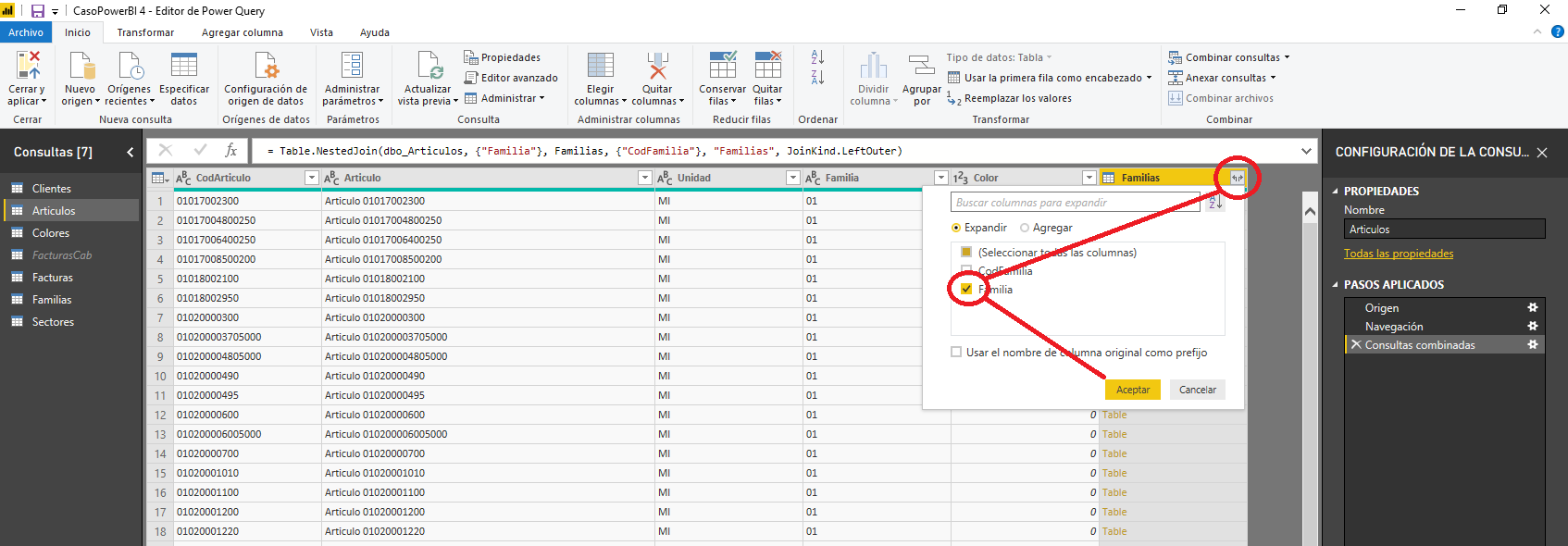Click Actualizar vista previa icon

[429, 67]
